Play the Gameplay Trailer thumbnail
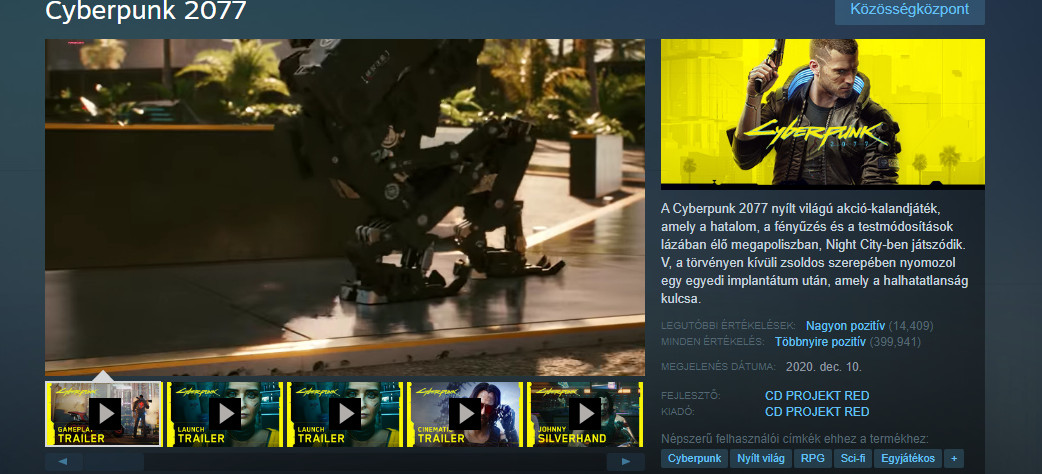The image size is (1042, 474). (104, 413)
